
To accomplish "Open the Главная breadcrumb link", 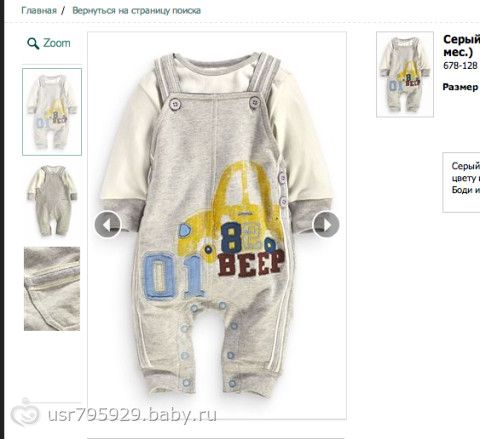I will 39,11.
